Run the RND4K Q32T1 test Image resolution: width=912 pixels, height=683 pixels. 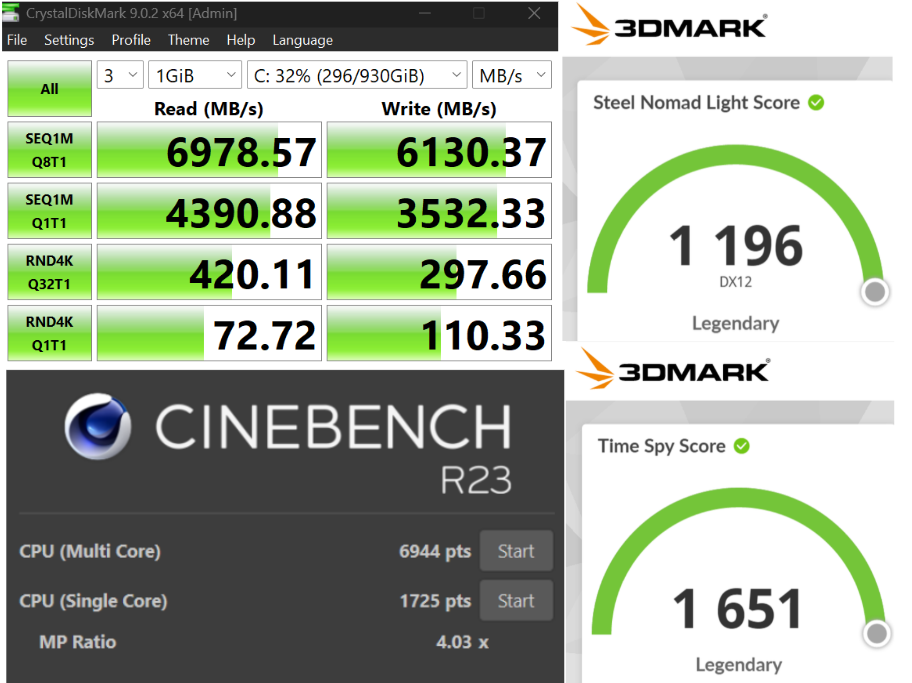pyautogui.click(x=49, y=272)
